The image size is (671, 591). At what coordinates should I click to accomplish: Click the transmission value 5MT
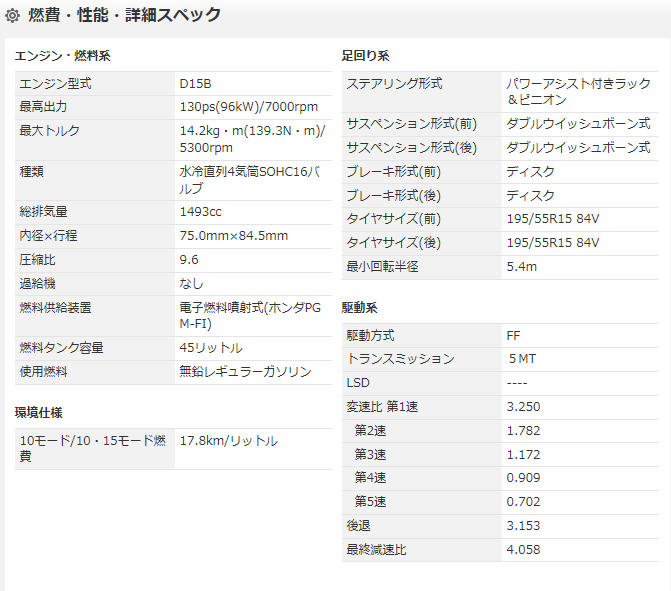pos(522,359)
